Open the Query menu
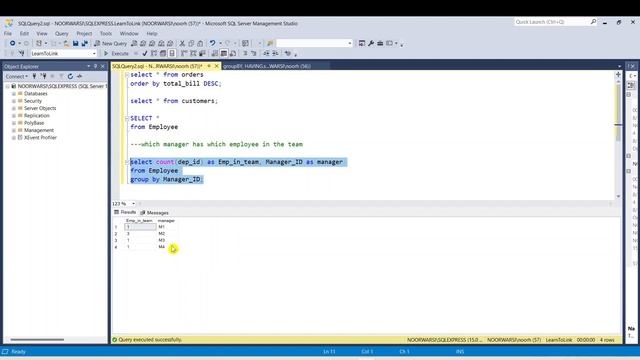 62,33
